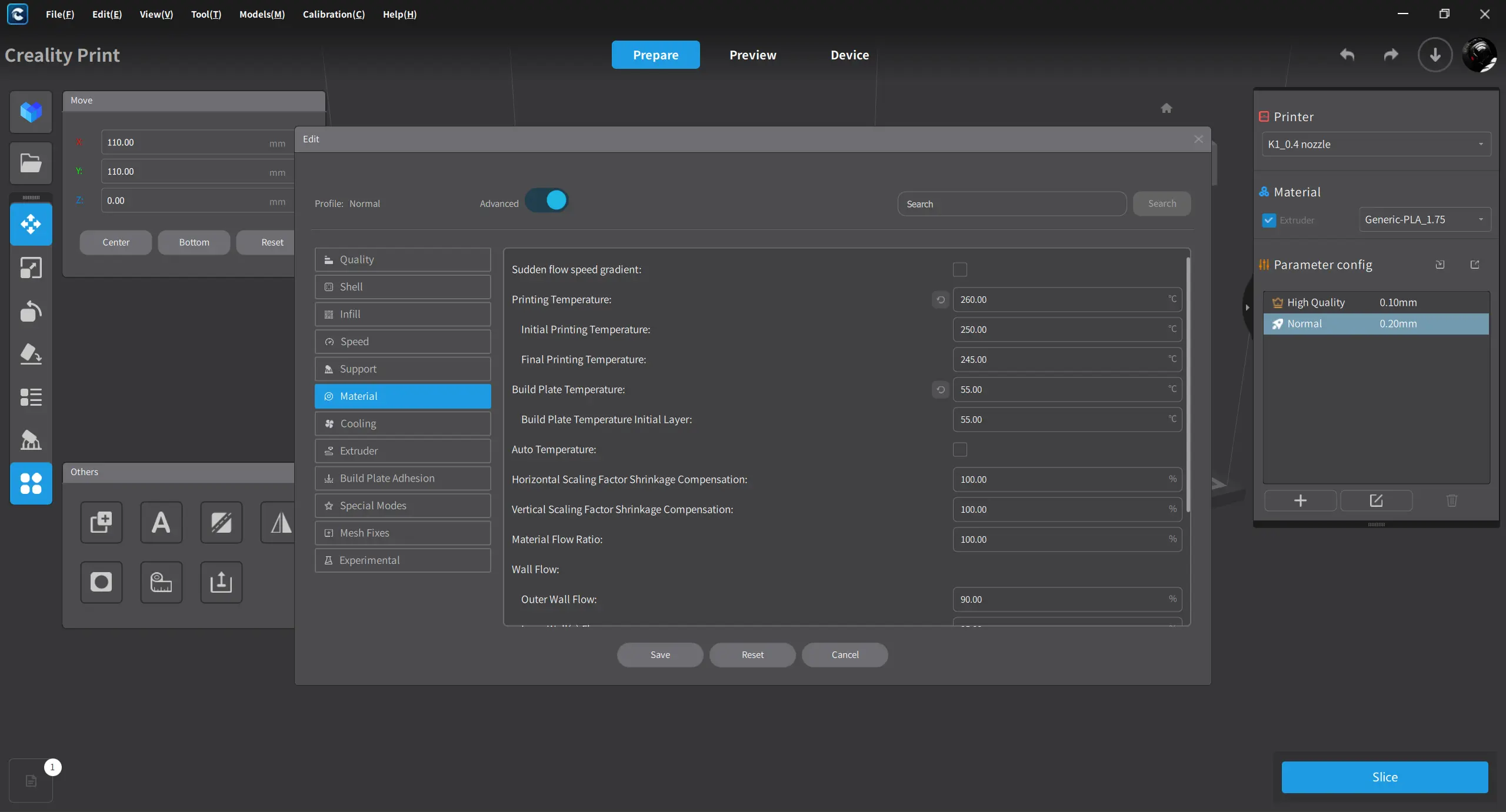Click the home view icon
The width and height of the screenshot is (1506, 812).
click(x=1167, y=108)
